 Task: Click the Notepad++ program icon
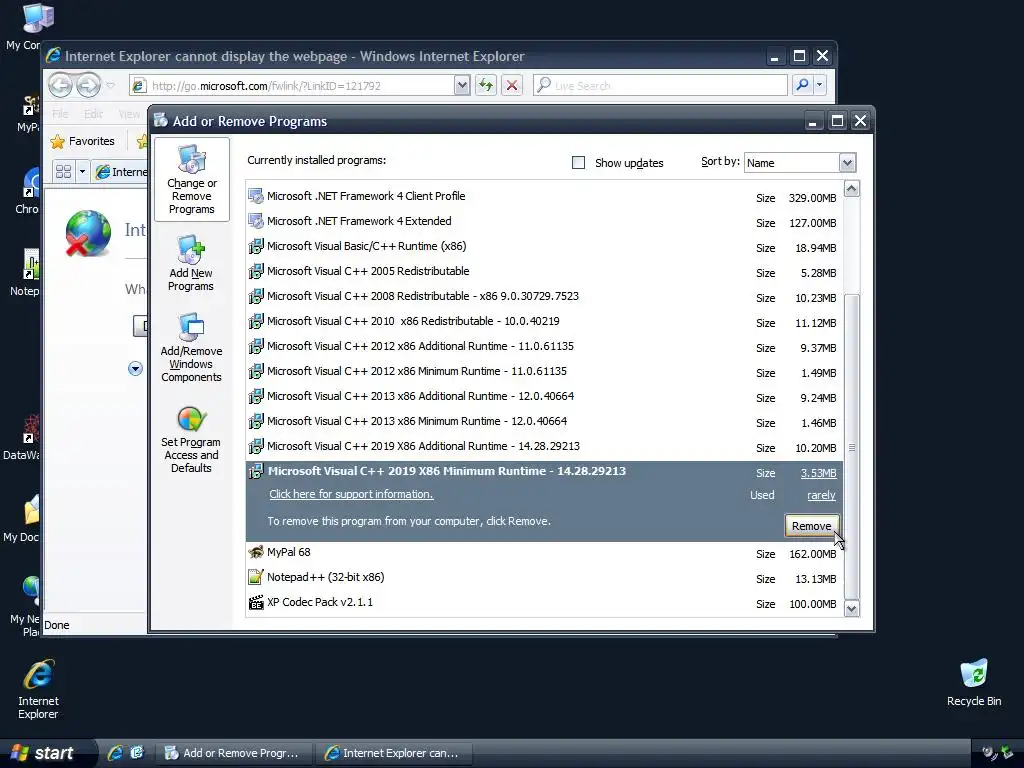tap(256, 577)
